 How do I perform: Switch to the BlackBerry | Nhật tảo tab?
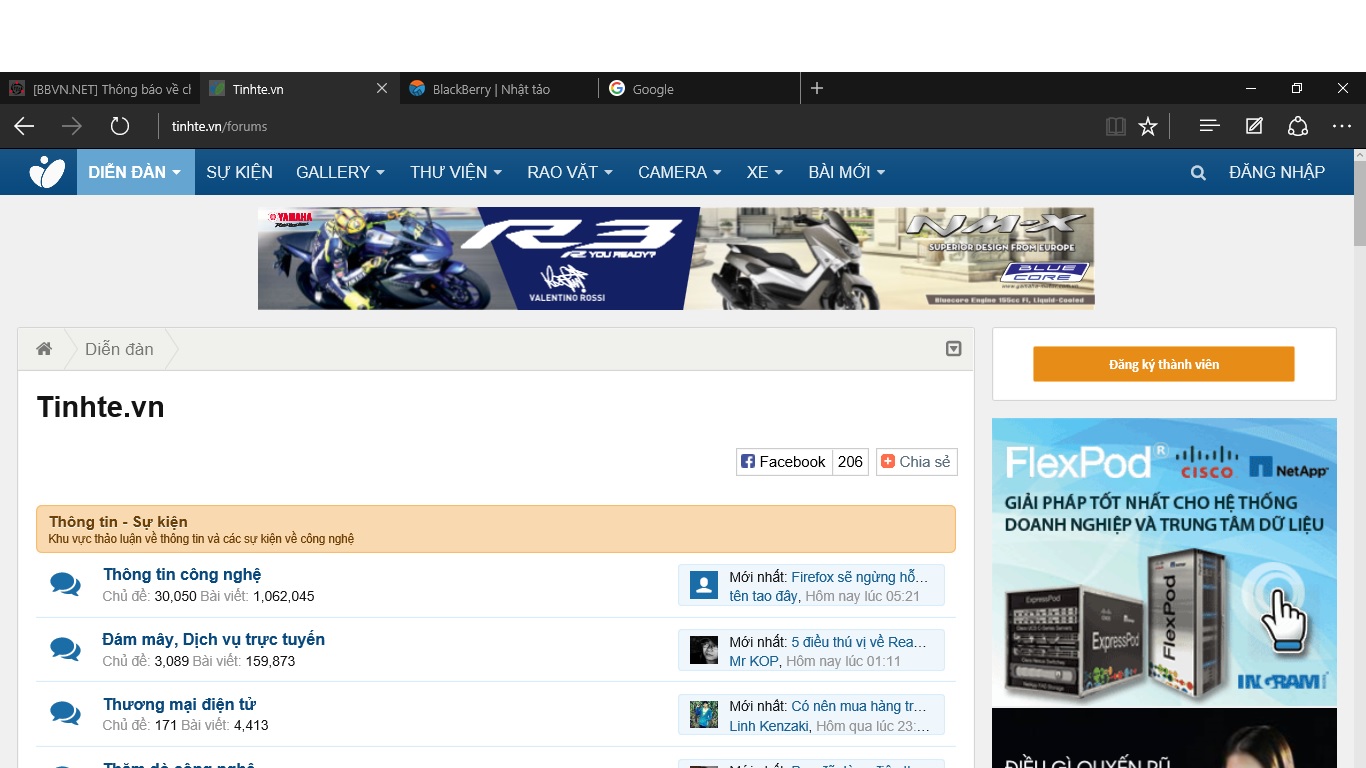click(500, 88)
